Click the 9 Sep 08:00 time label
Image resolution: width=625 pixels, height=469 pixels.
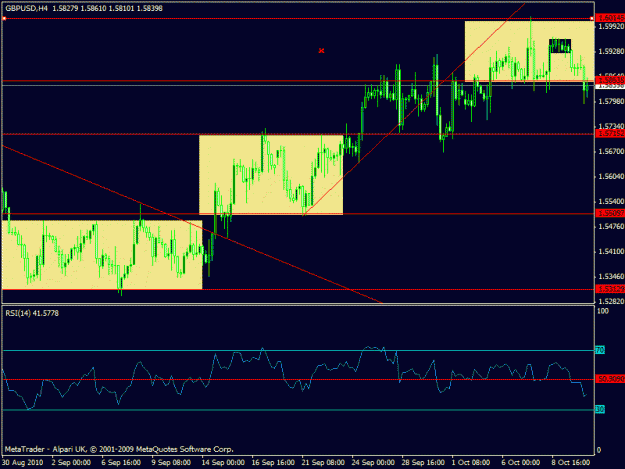171,463
